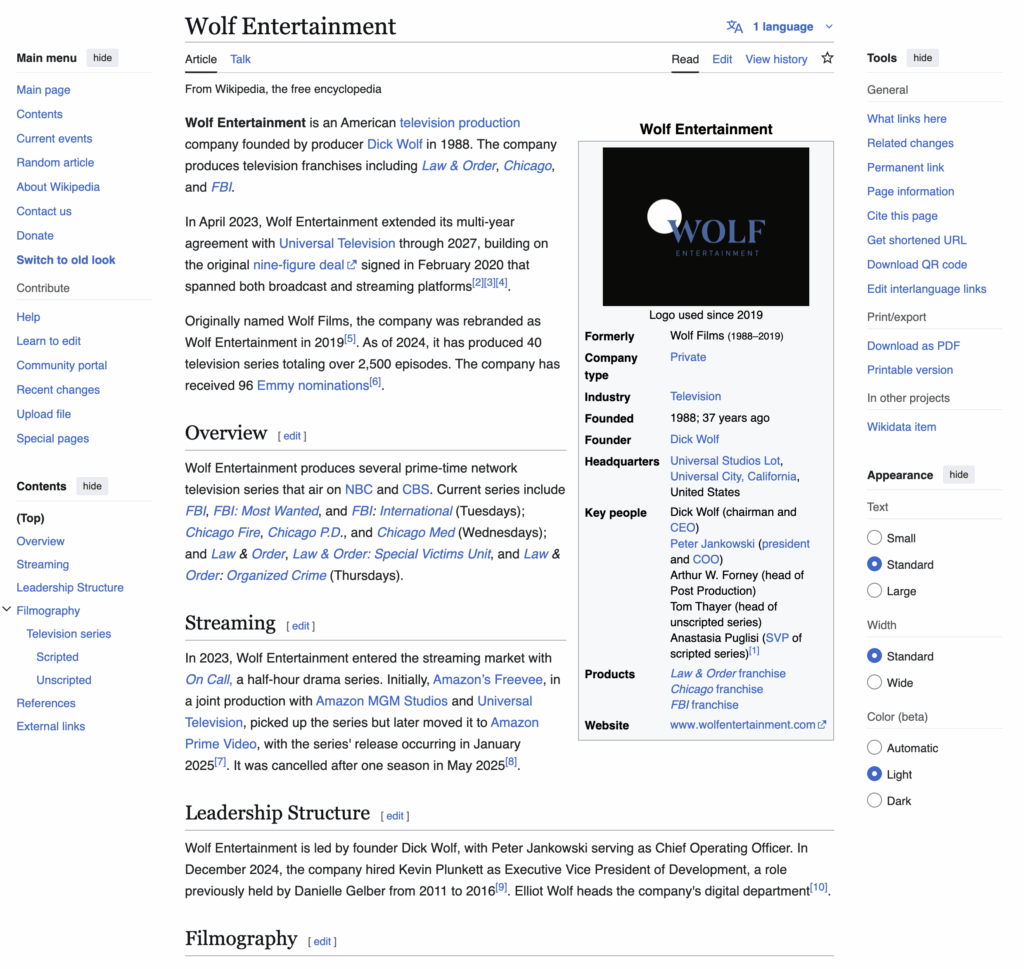Choose Light color mode
This screenshot has width=1024, height=969.
point(874,774)
